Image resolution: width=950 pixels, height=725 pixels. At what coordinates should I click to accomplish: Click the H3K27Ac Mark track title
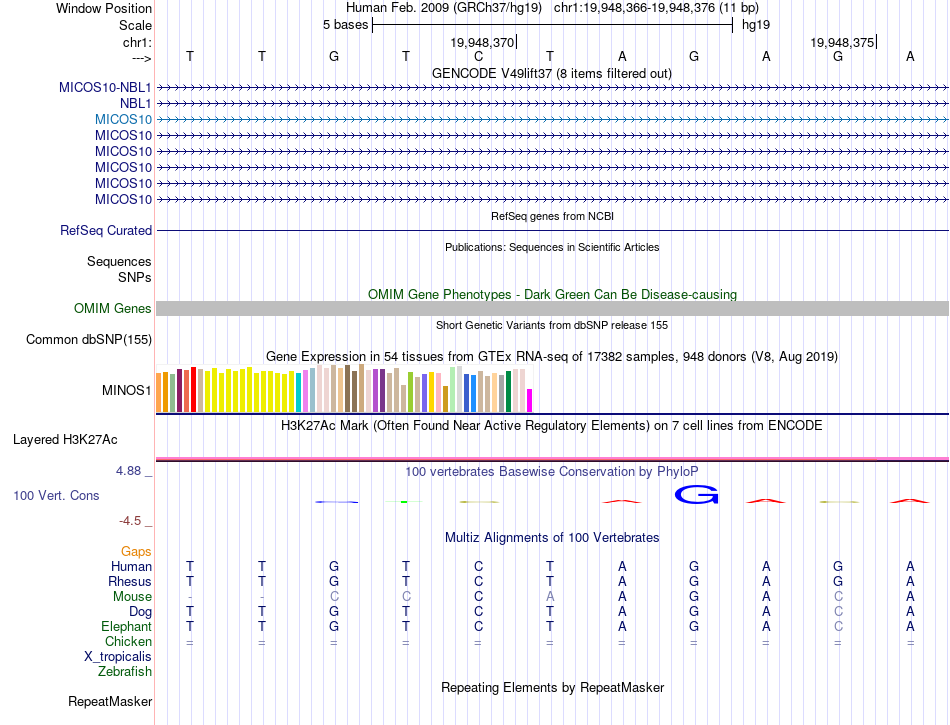click(x=551, y=425)
